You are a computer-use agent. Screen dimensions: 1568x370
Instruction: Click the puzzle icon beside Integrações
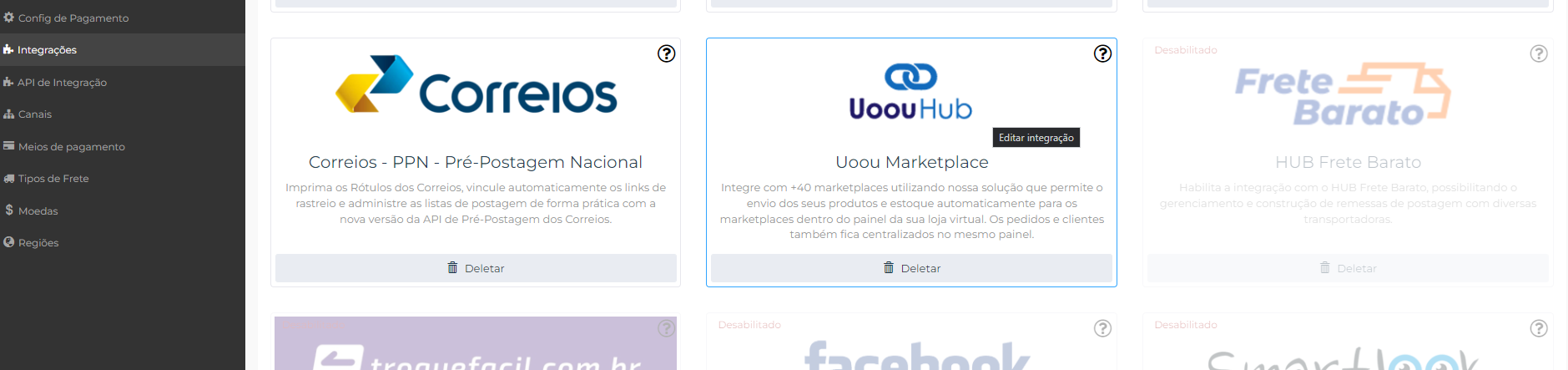point(8,49)
